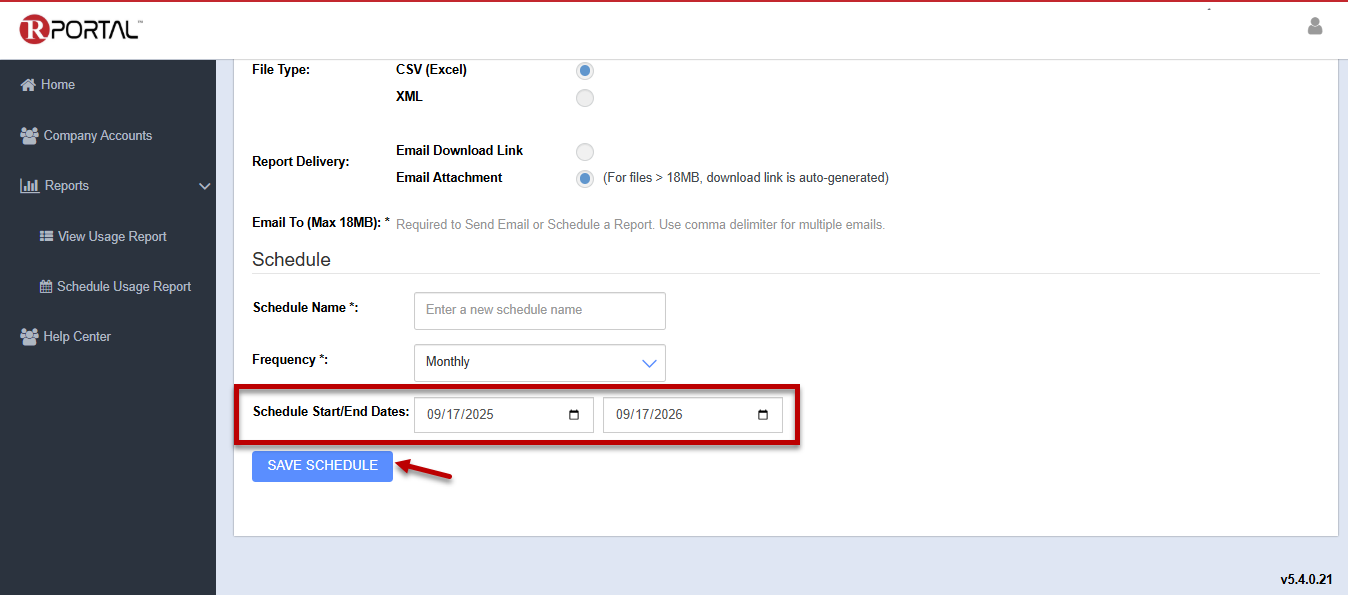The width and height of the screenshot is (1348, 595).
Task: Click the Help Center people icon
Action: pos(29,337)
